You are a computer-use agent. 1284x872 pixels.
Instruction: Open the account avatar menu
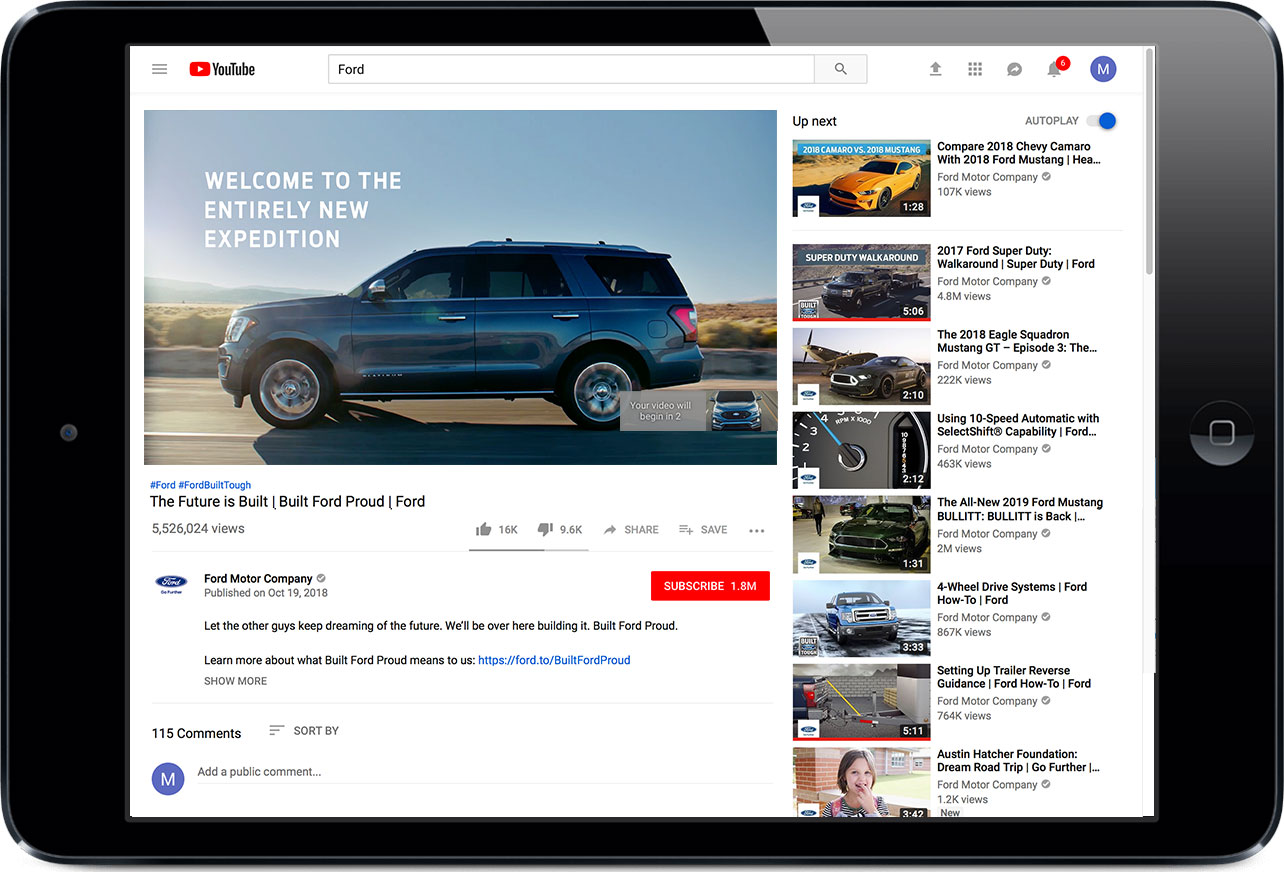pyautogui.click(x=1103, y=69)
